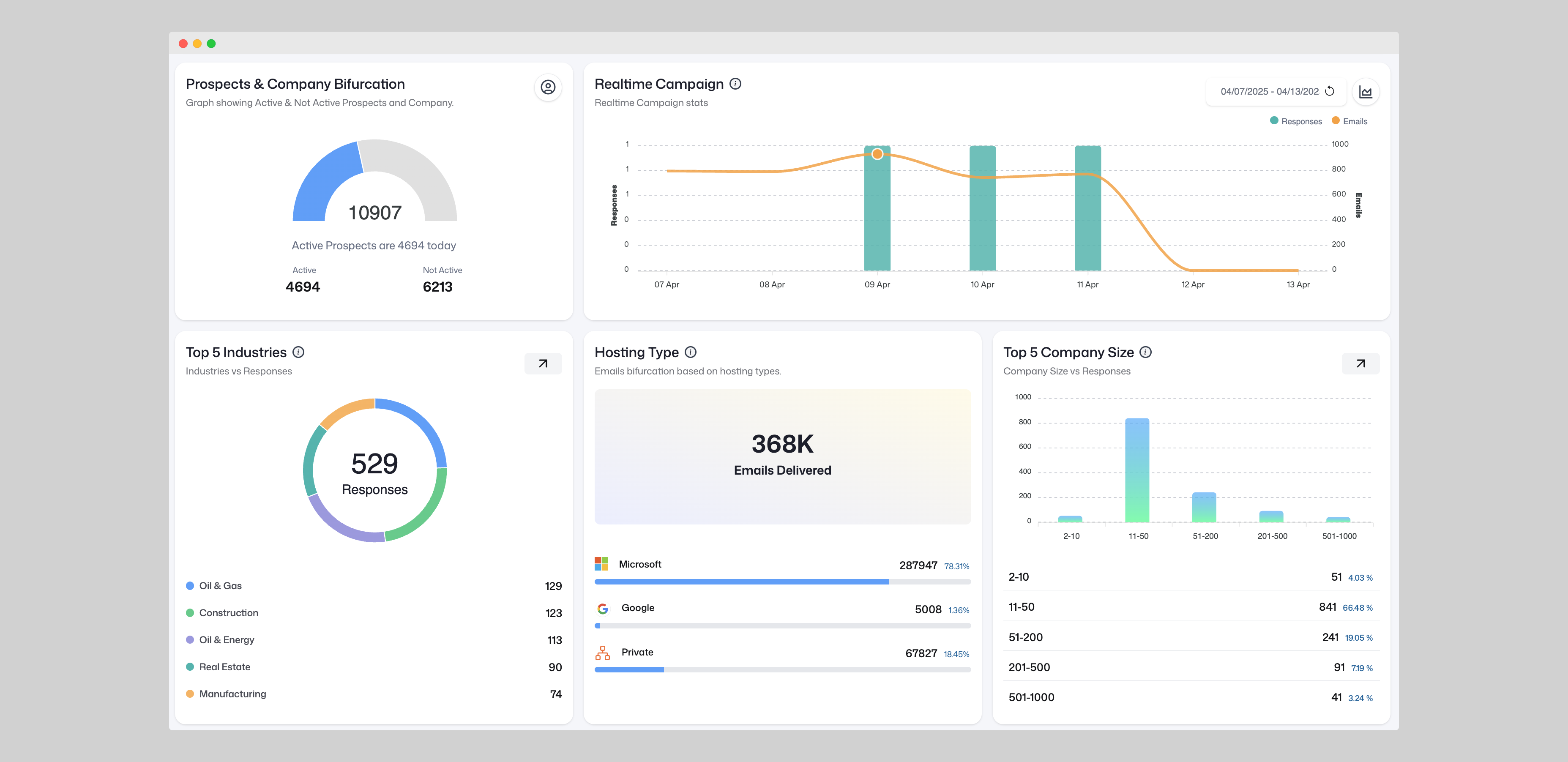1568x762 pixels.
Task: Click the Microsoft hosting type label
Action: (640, 564)
